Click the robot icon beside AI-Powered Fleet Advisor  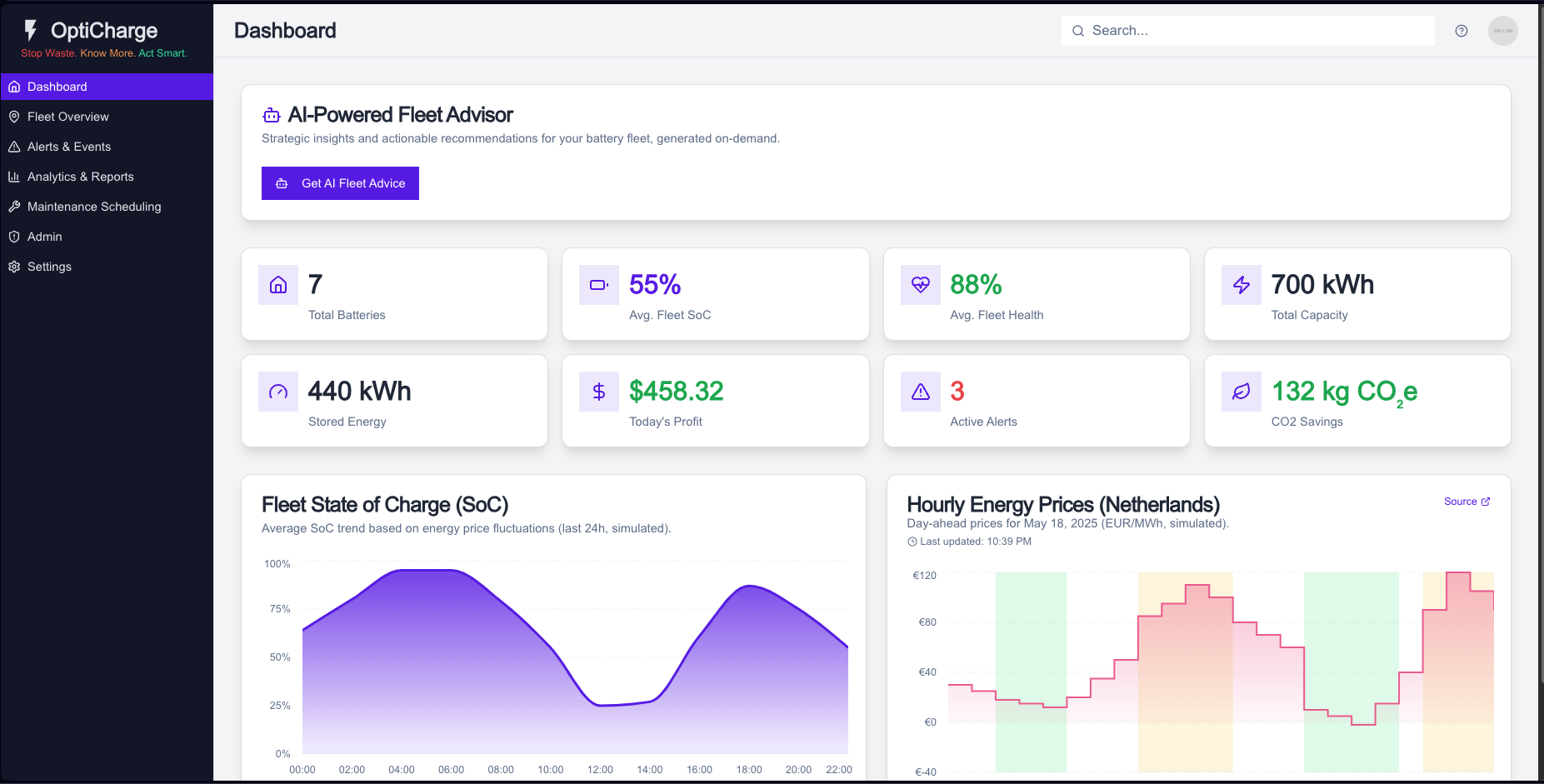271,114
